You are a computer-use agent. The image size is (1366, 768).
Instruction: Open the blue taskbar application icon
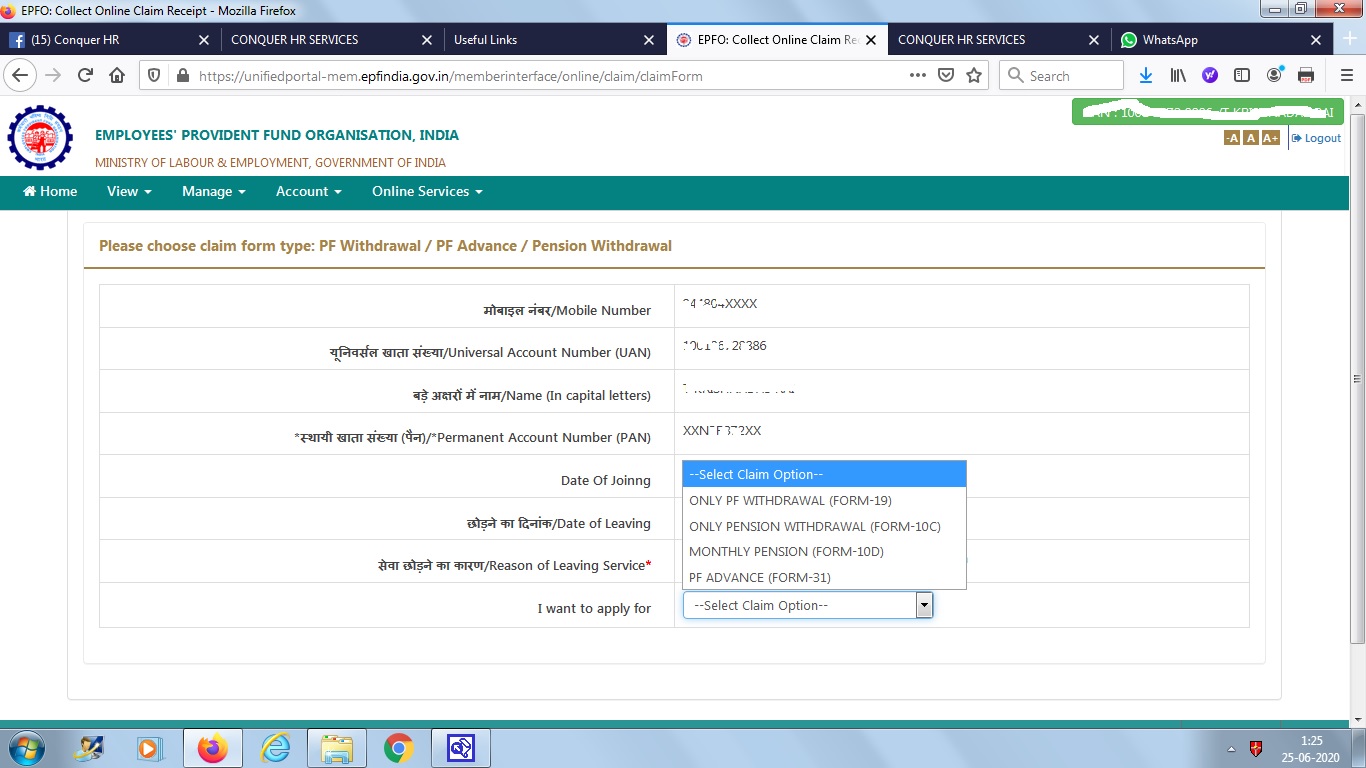click(x=460, y=748)
